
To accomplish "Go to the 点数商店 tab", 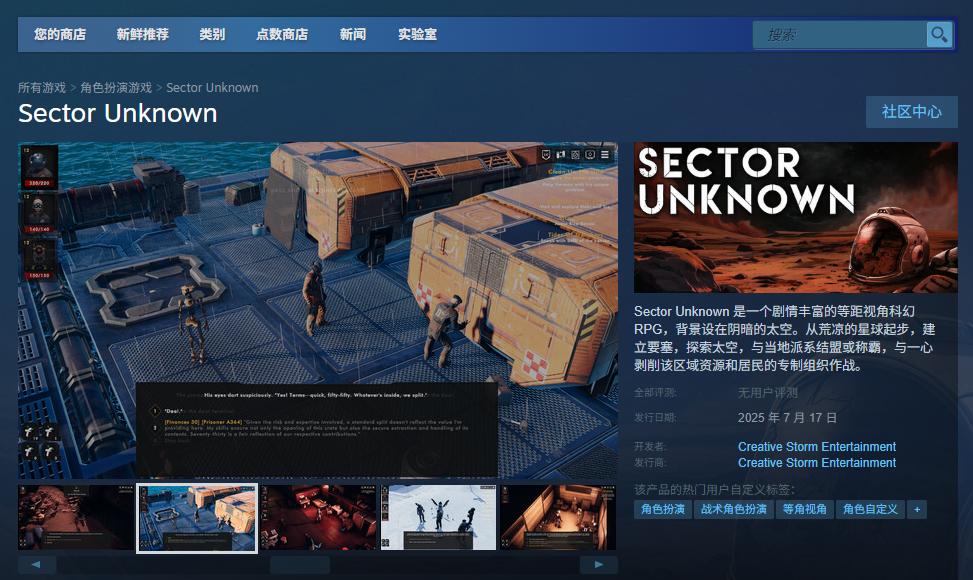I will [282, 34].
